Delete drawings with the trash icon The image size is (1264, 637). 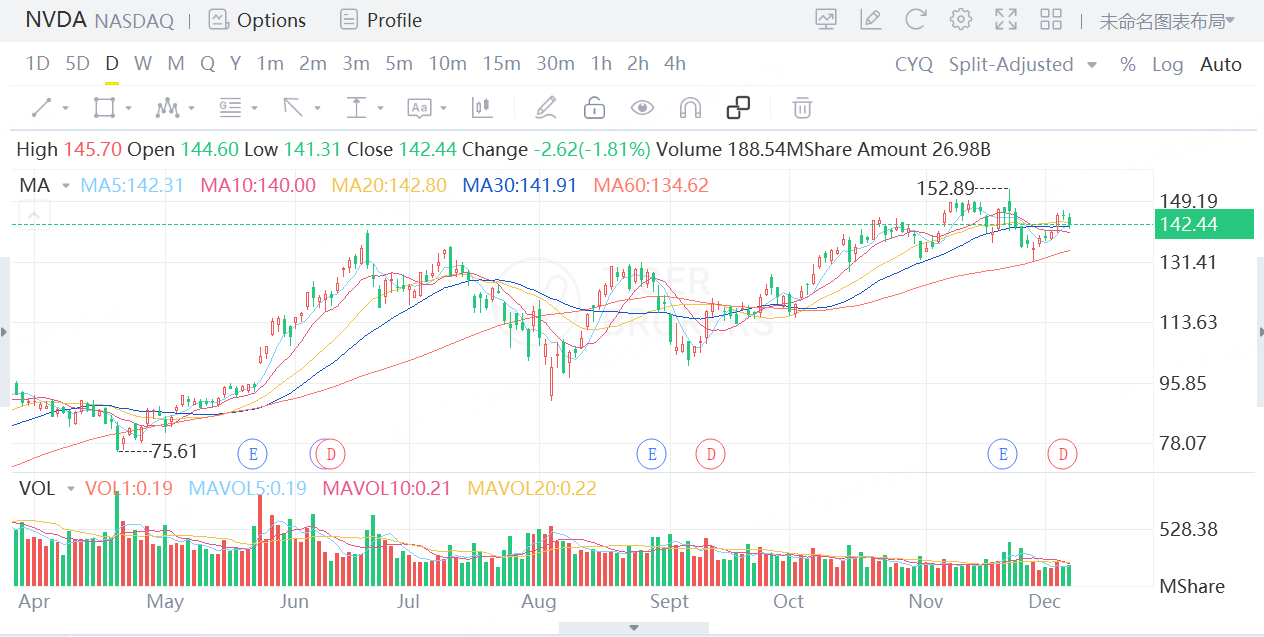(x=801, y=107)
